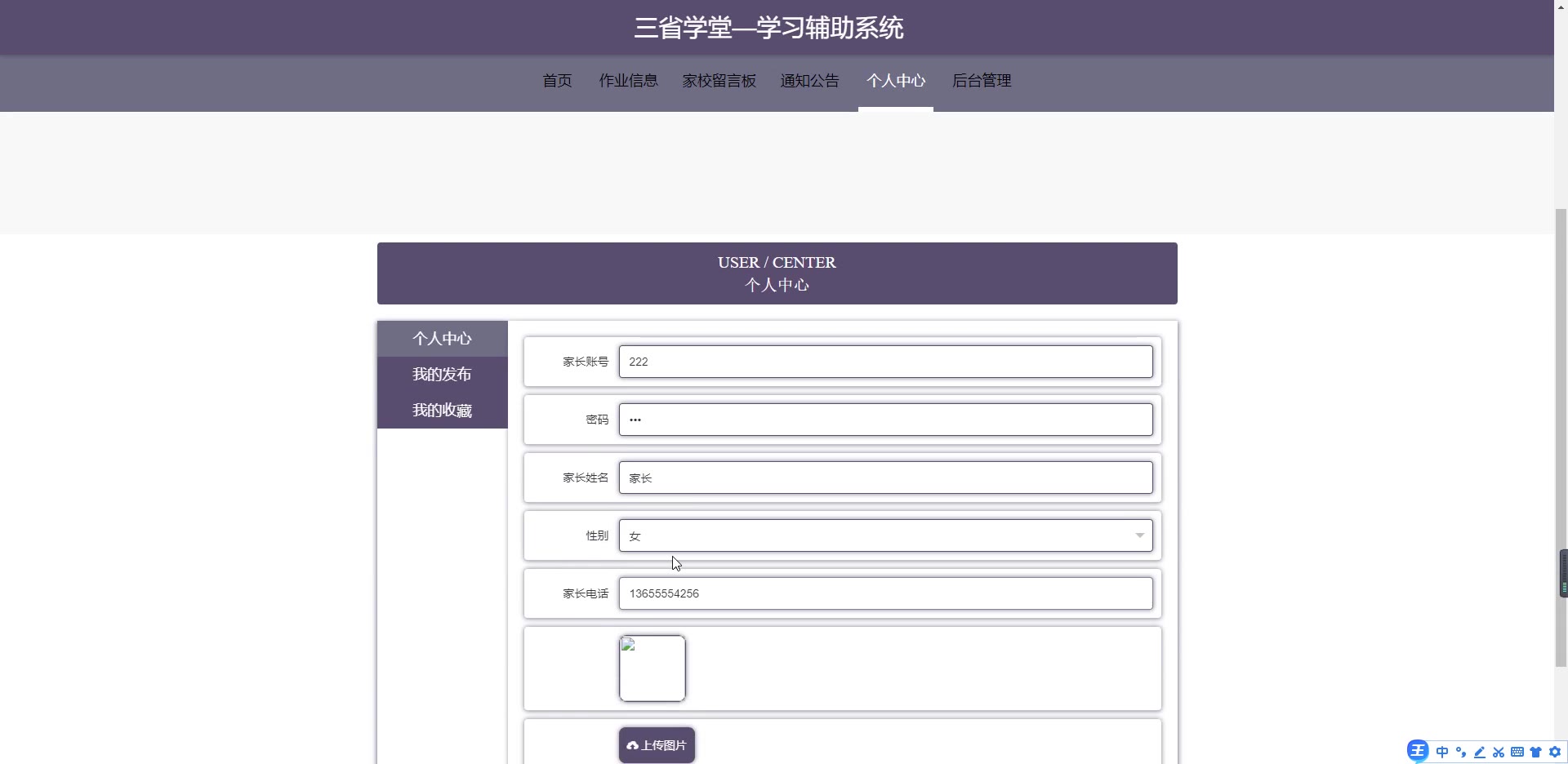Click the IME handwriting pen icon
The height and width of the screenshot is (764, 1568).
1480,752
